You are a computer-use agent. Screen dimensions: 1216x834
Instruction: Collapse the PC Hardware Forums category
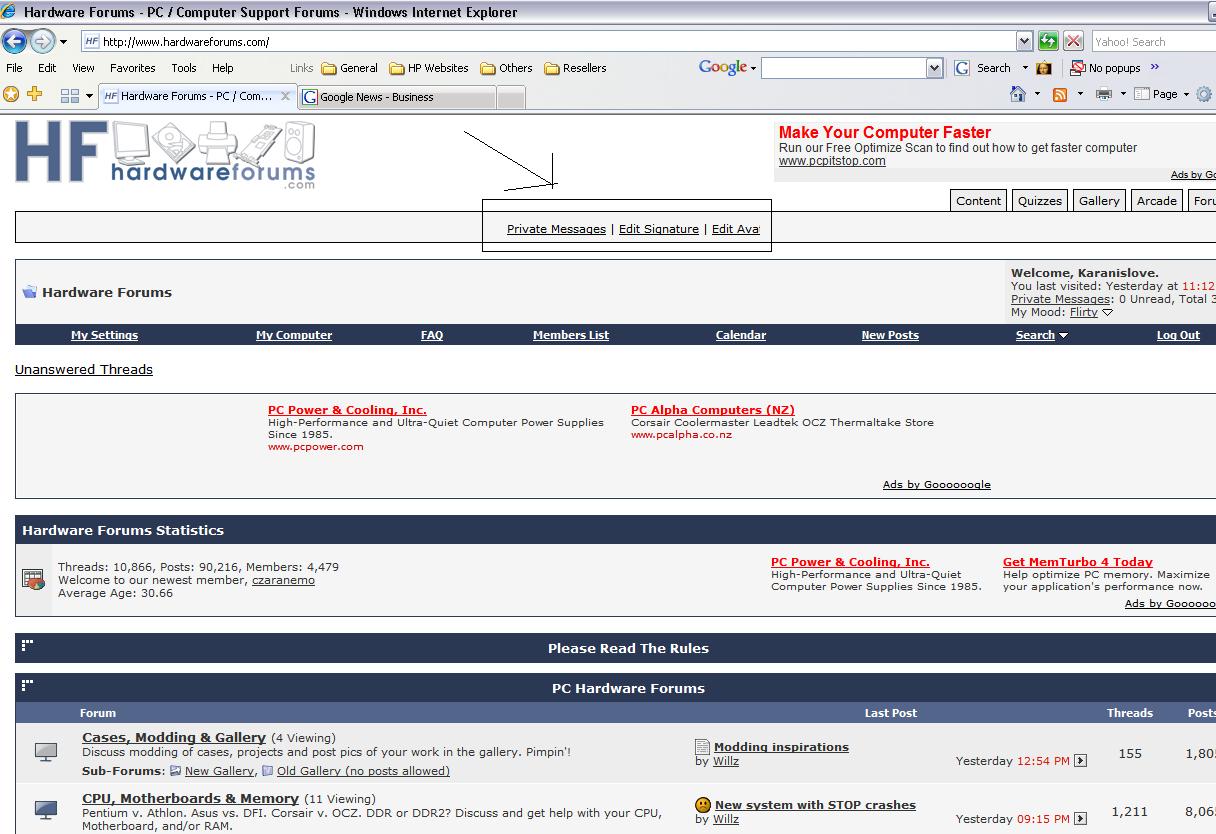point(27,685)
